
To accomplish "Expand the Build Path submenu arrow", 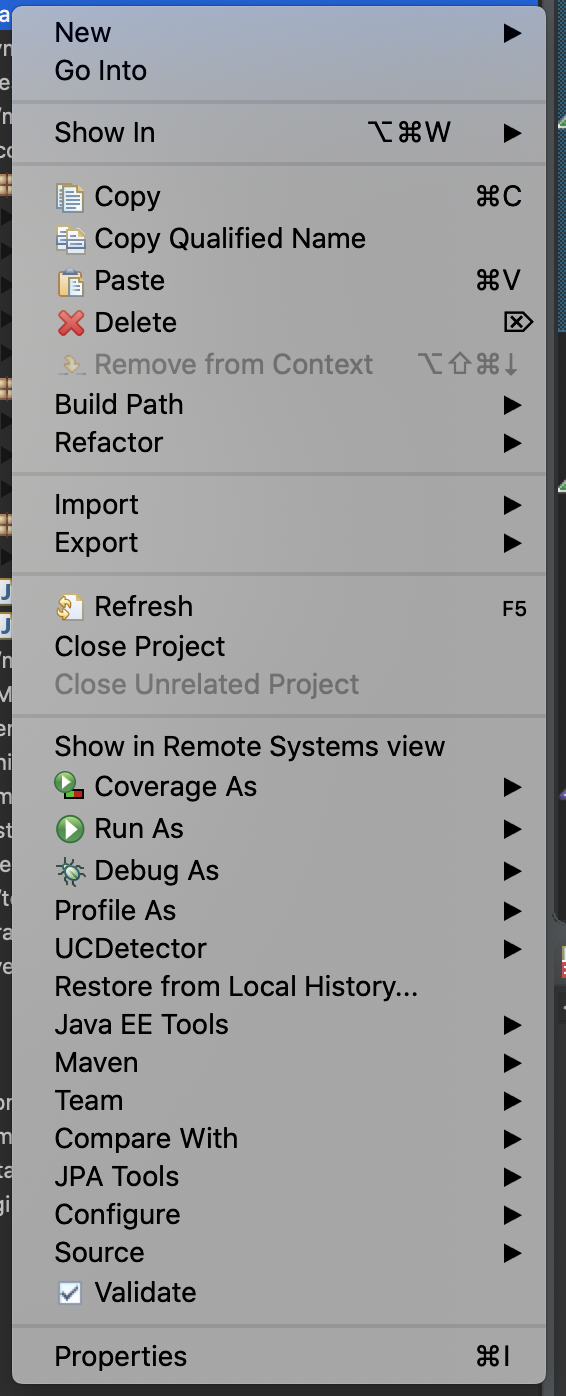I will pos(512,405).
